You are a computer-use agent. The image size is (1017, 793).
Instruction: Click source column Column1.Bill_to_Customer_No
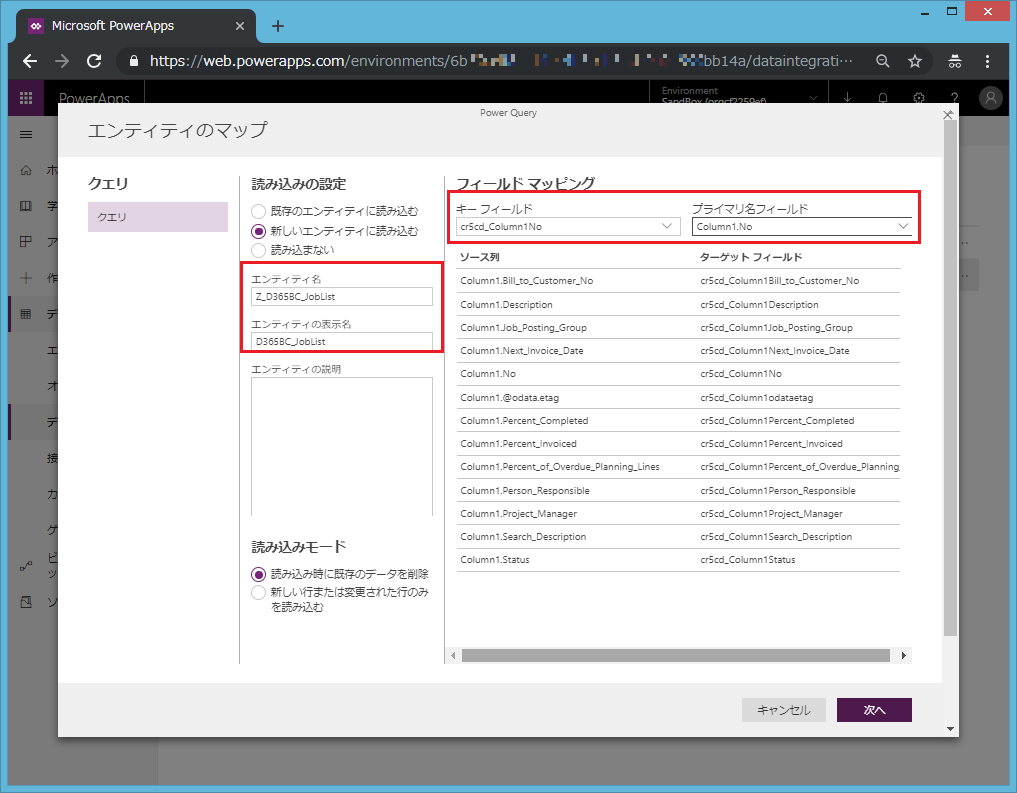[x=527, y=281]
